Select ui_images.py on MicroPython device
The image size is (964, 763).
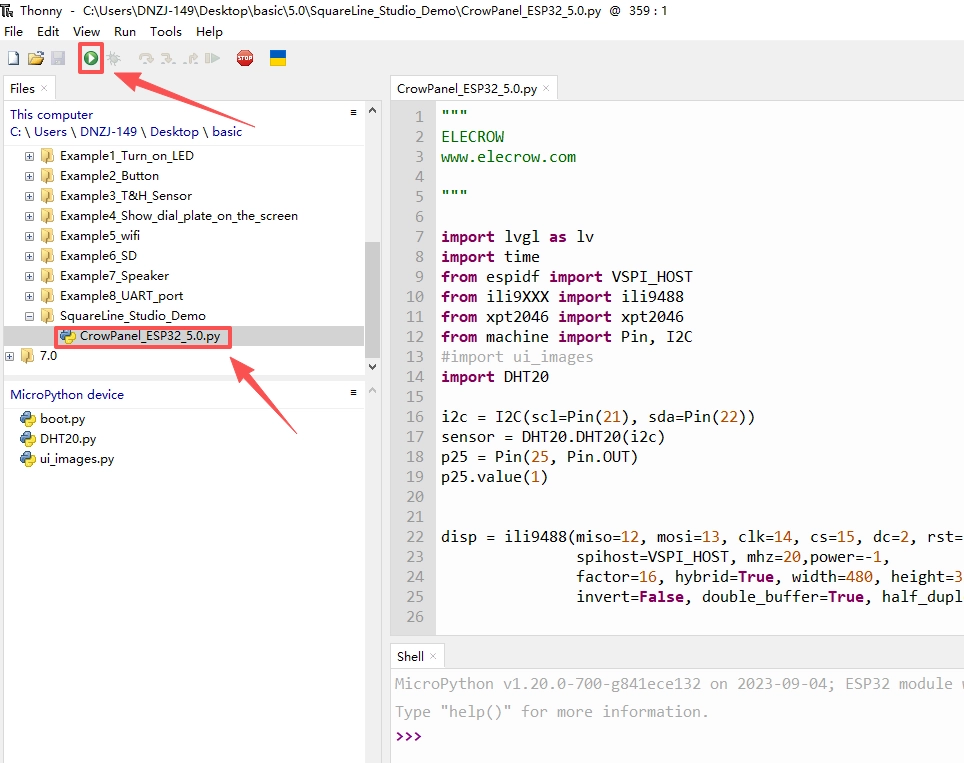pyautogui.click(x=77, y=459)
